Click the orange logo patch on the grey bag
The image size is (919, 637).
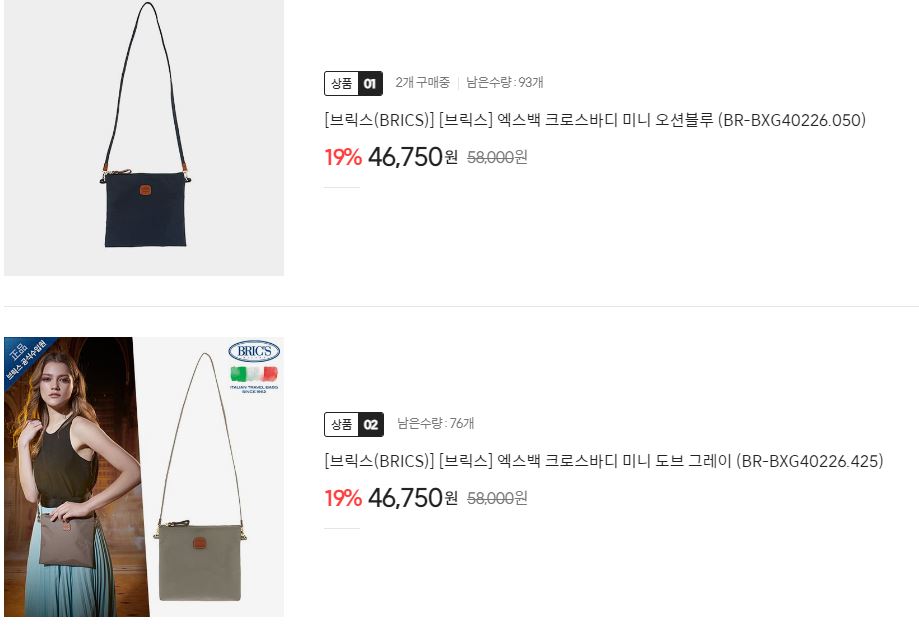[x=199, y=543]
